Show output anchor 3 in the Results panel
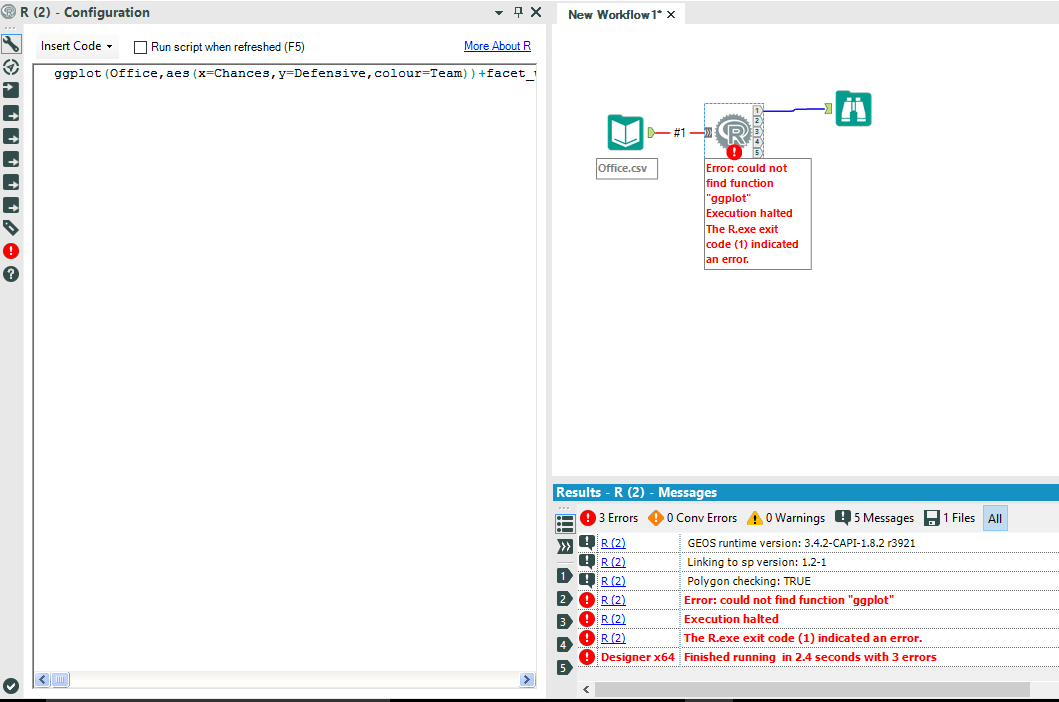Image resolution: width=1059 pixels, height=702 pixels. pos(565,622)
